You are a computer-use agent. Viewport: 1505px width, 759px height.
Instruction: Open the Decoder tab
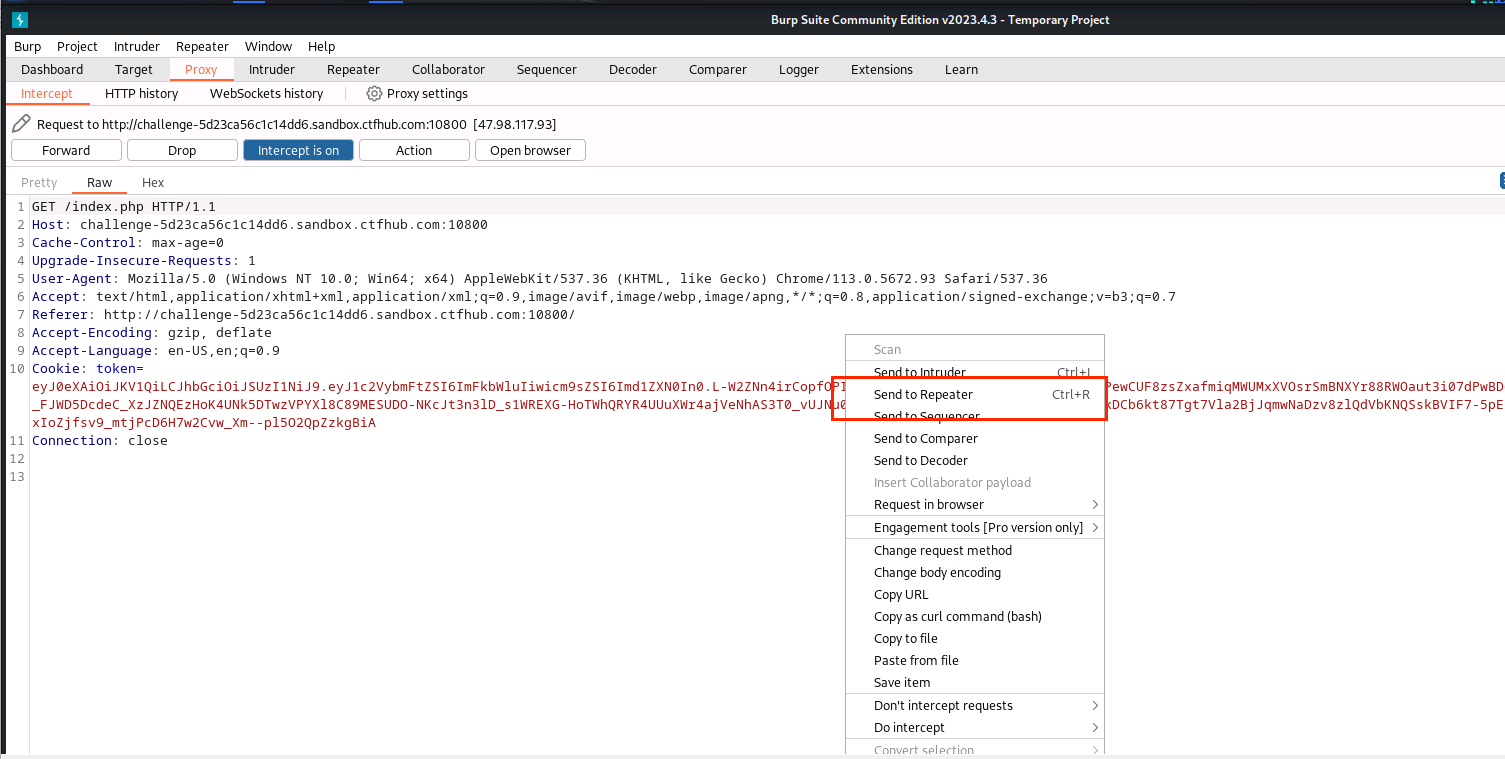coord(633,69)
